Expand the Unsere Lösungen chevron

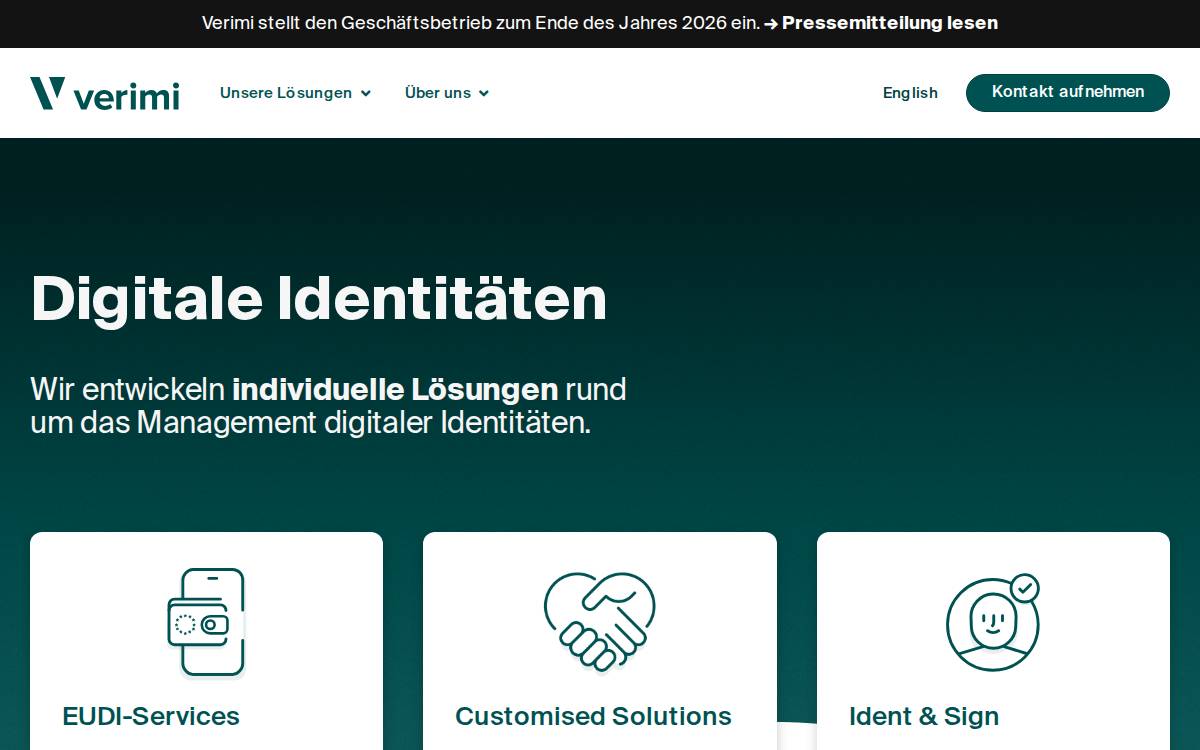click(366, 94)
